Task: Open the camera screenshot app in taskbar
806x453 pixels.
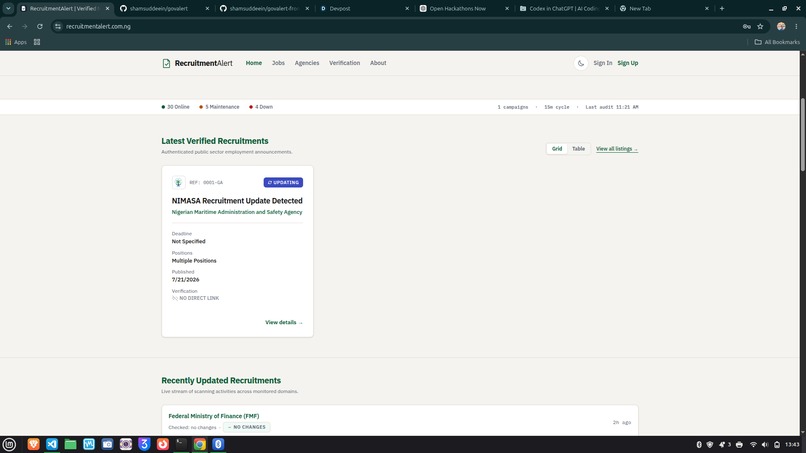Action: click(107, 444)
